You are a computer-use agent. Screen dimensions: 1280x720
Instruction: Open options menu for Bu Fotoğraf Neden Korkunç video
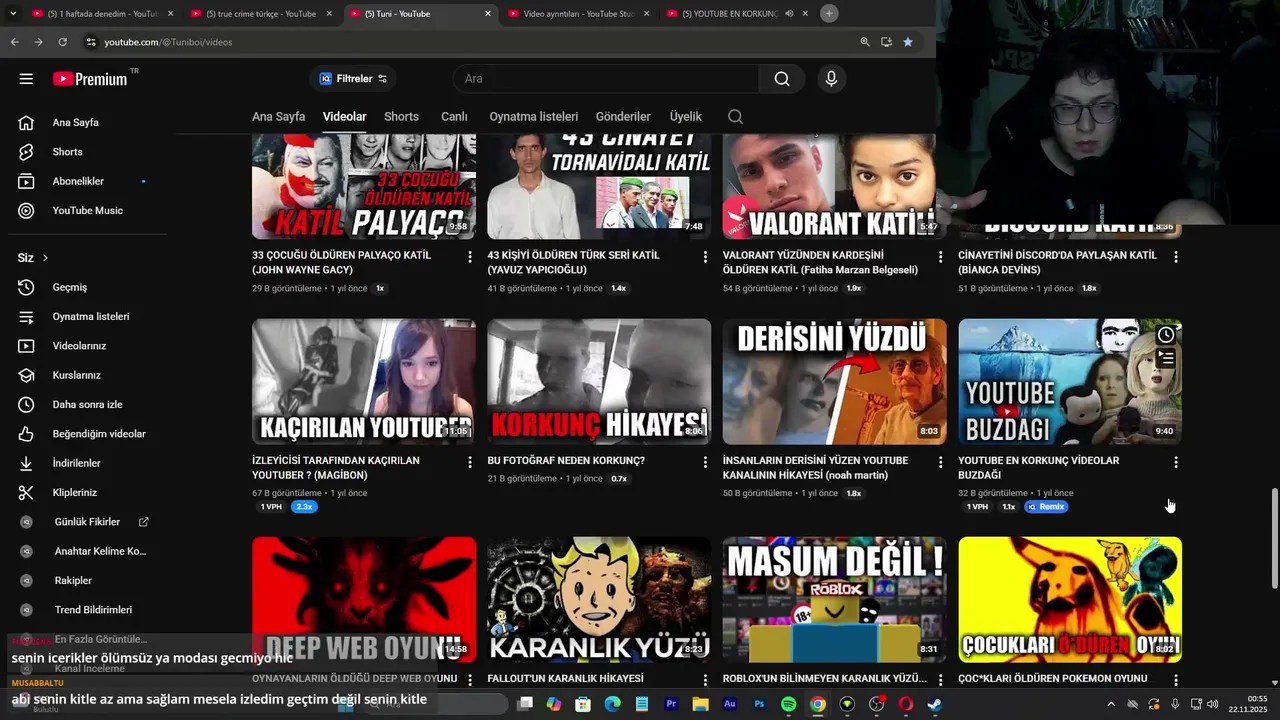coord(705,462)
